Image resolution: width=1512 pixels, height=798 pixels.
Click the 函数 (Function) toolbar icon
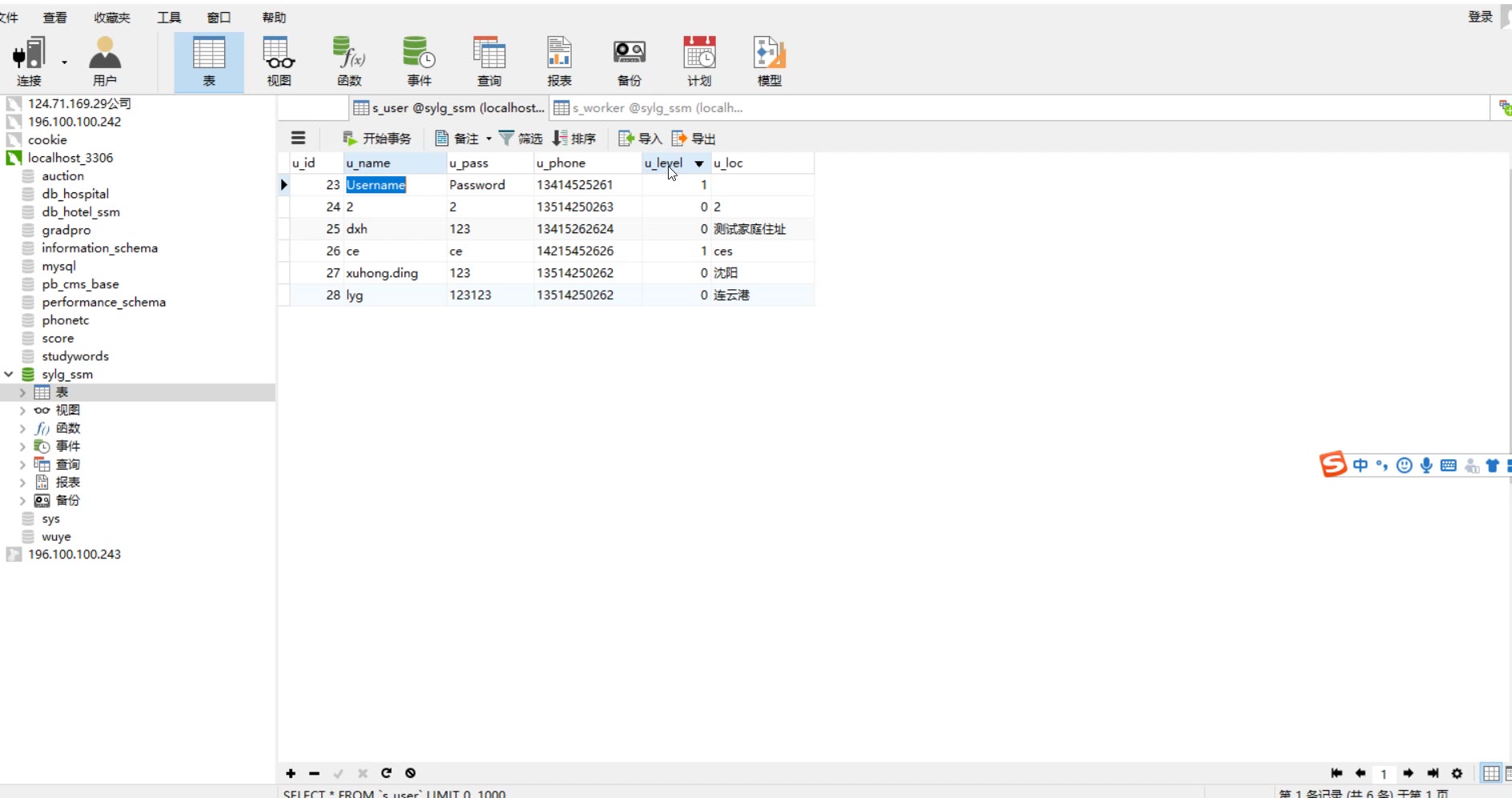(349, 61)
